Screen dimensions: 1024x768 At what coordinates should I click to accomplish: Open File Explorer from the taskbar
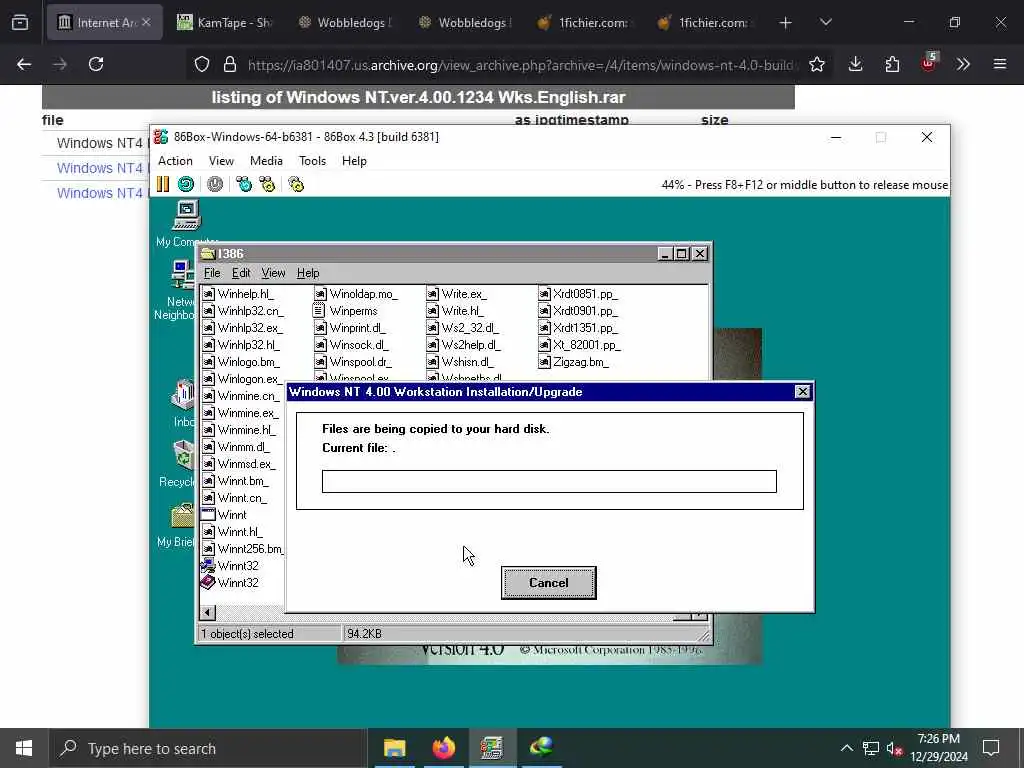click(394, 748)
